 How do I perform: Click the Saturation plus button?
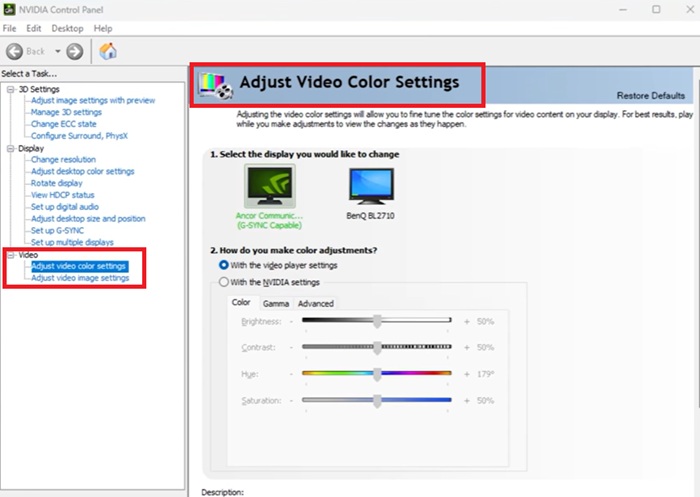pyautogui.click(x=467, y=401)
